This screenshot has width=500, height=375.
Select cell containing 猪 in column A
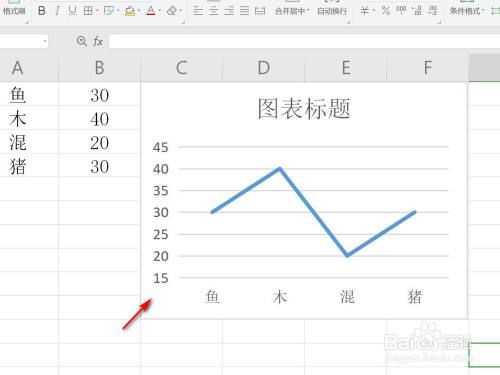(x=29, y=166)
